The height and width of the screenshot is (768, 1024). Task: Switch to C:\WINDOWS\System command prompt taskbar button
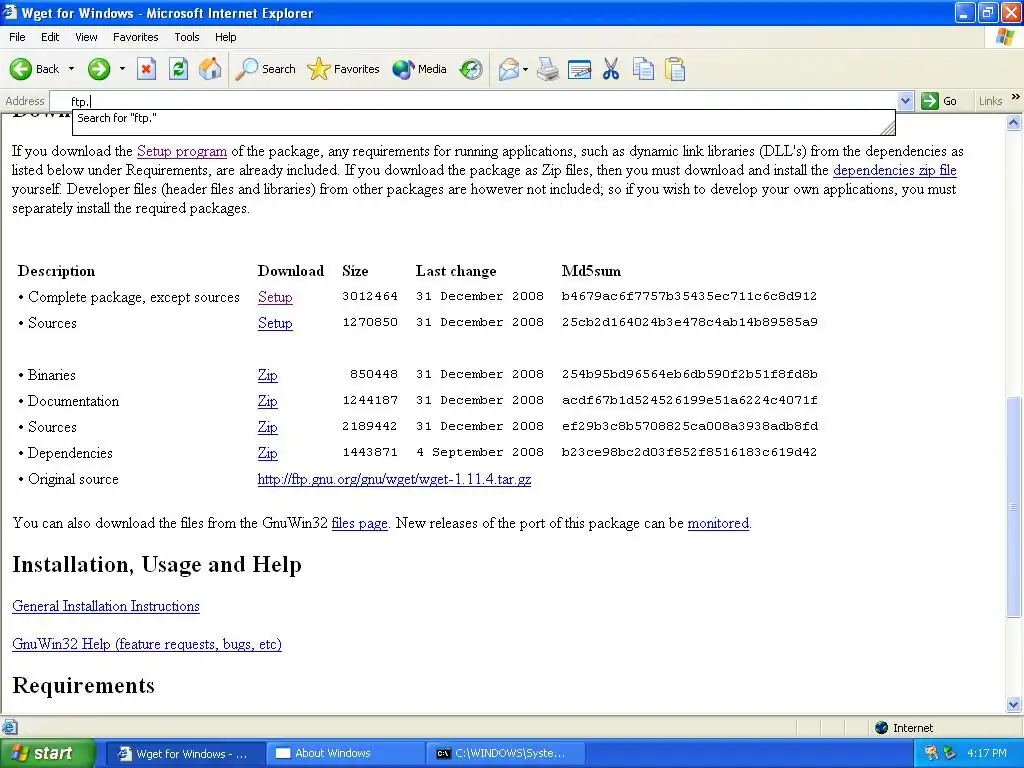[x=506, y=753]
